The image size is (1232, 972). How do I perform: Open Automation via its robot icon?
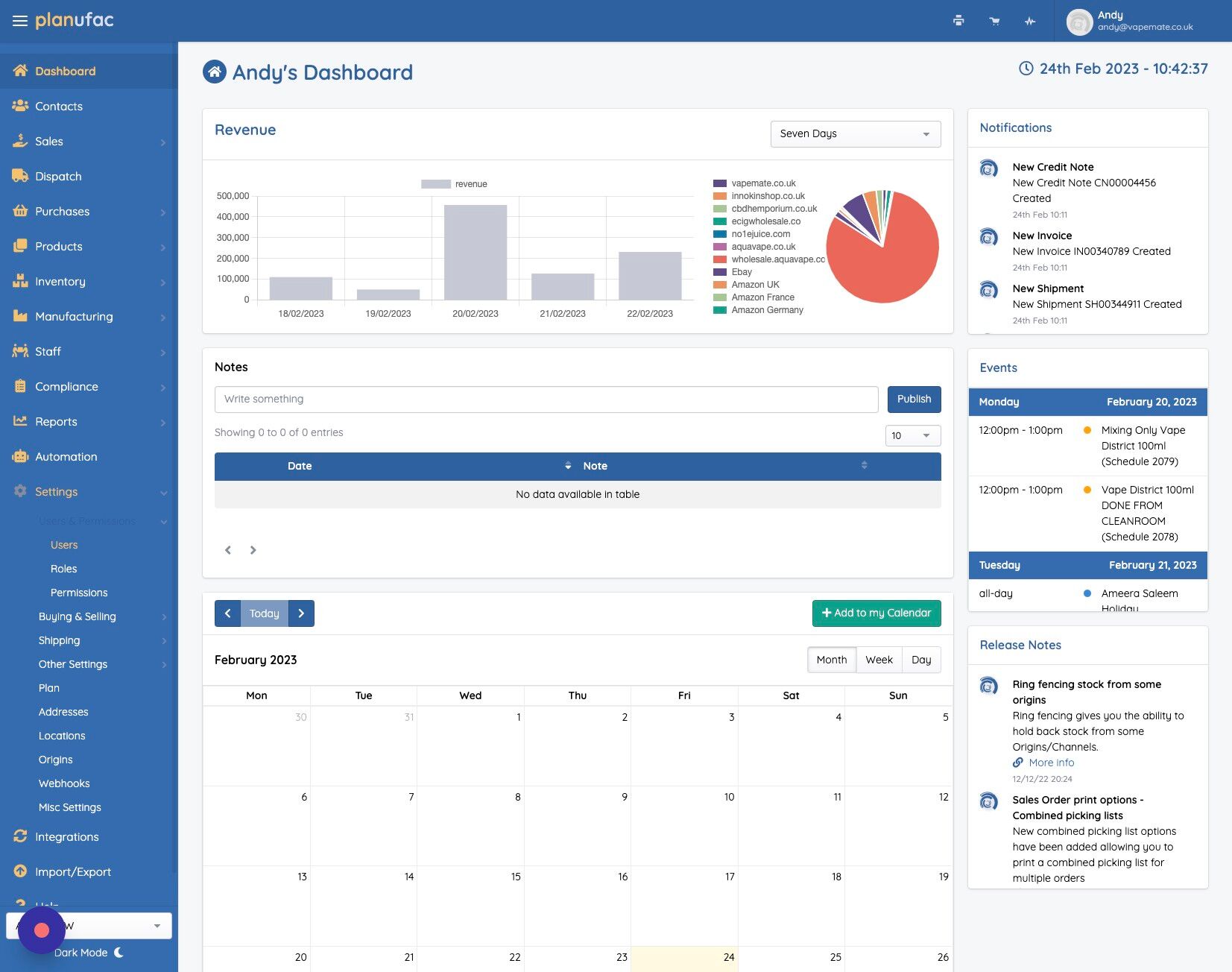[20, 456]
